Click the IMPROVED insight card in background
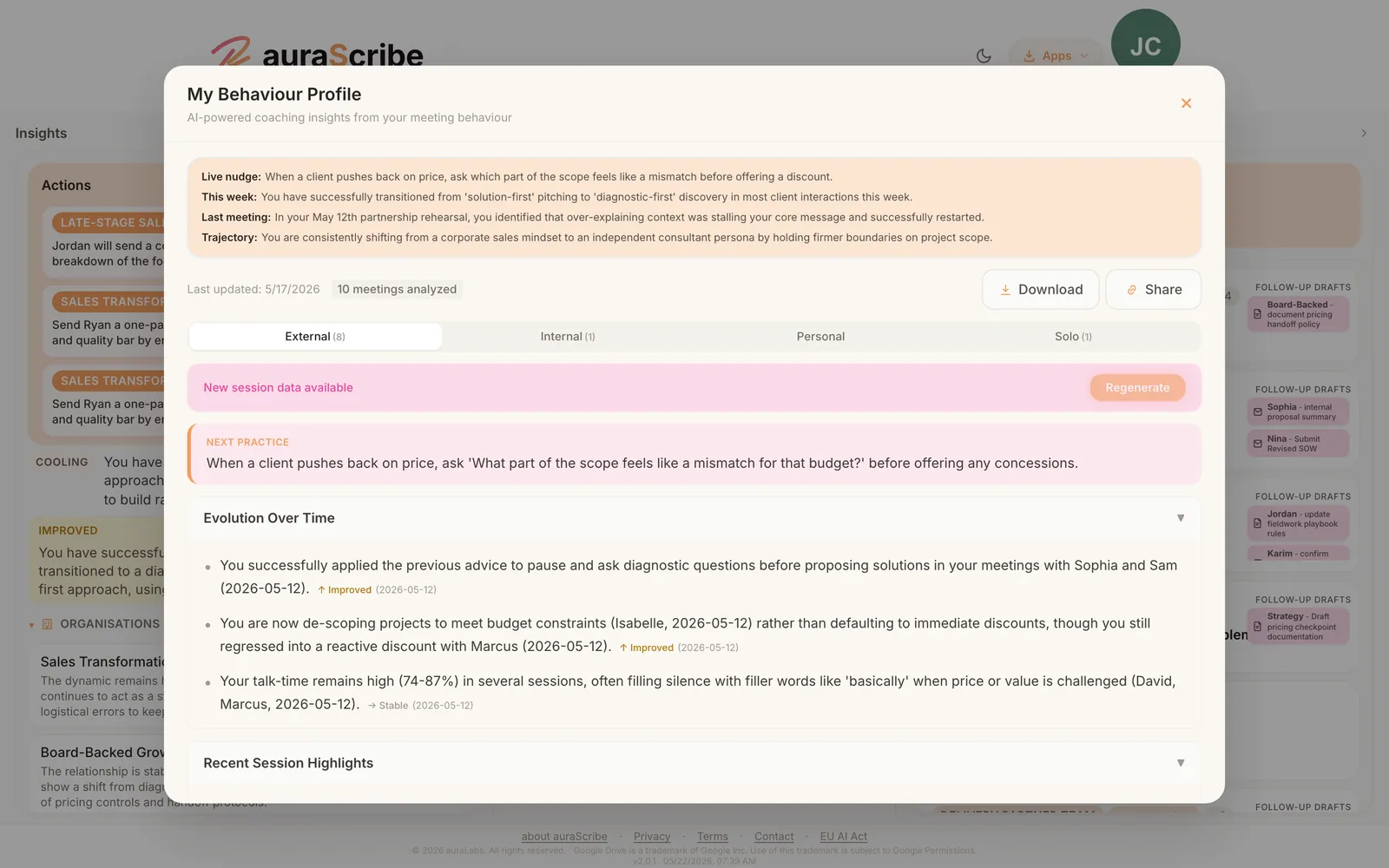Viewport: 1389px width, 868px height. pyautogui.click(x=97, y=561)
